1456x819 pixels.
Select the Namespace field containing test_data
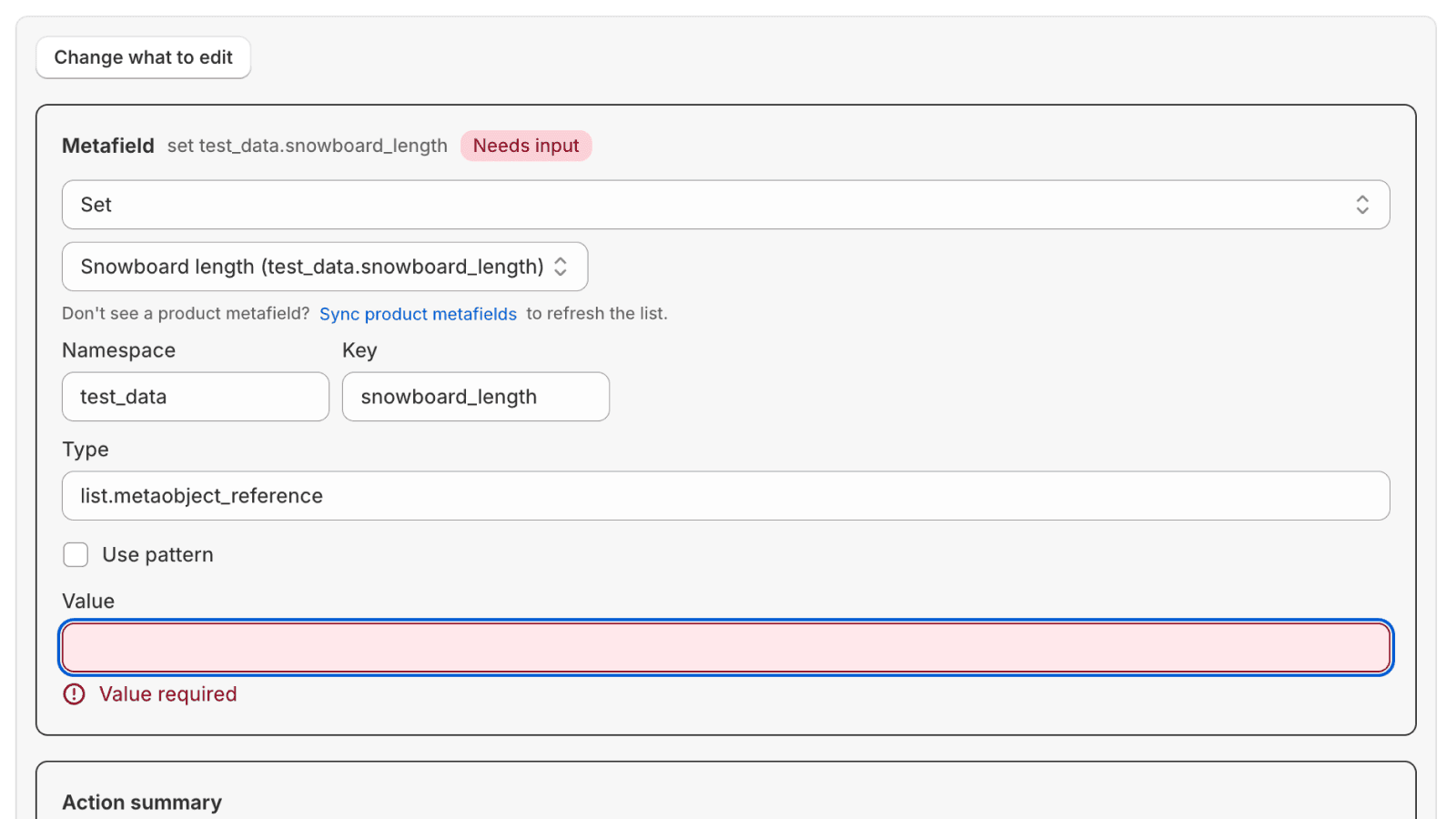click(195, 397)
